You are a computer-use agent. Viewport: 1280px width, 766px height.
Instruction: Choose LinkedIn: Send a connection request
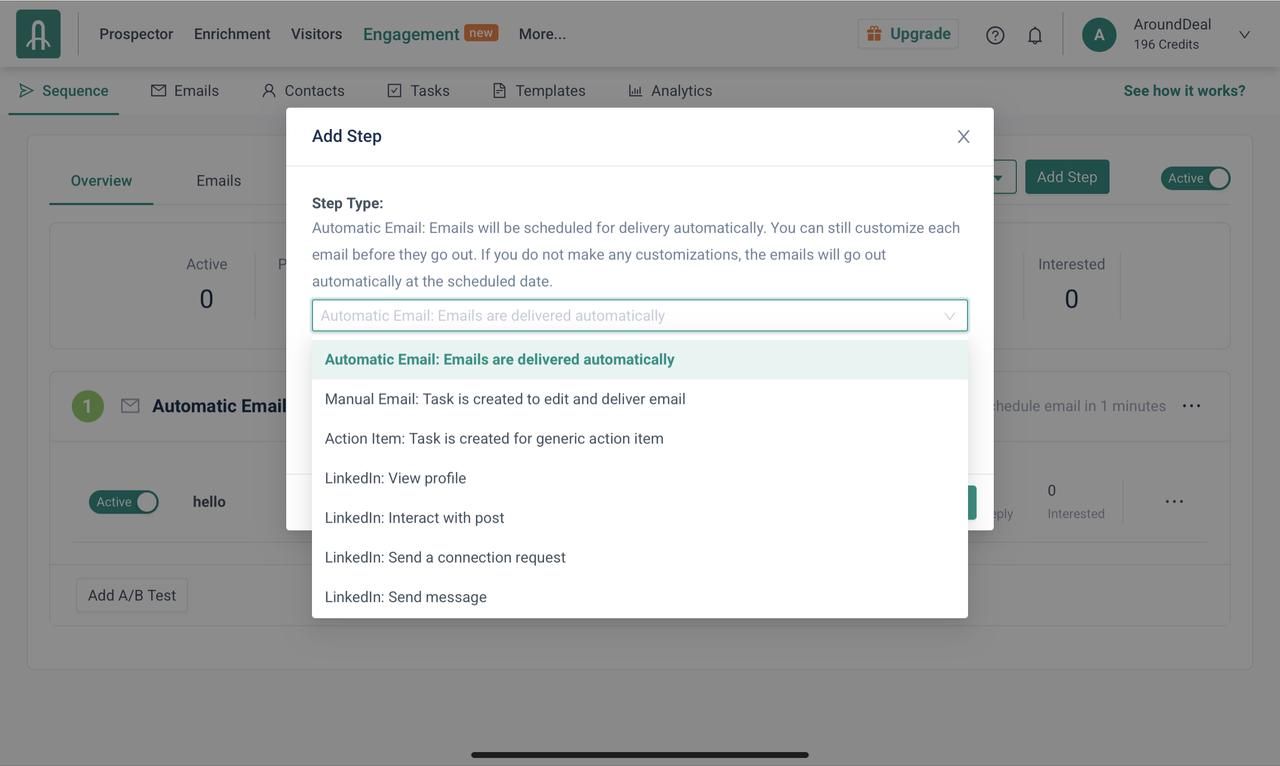pos(445,557)
